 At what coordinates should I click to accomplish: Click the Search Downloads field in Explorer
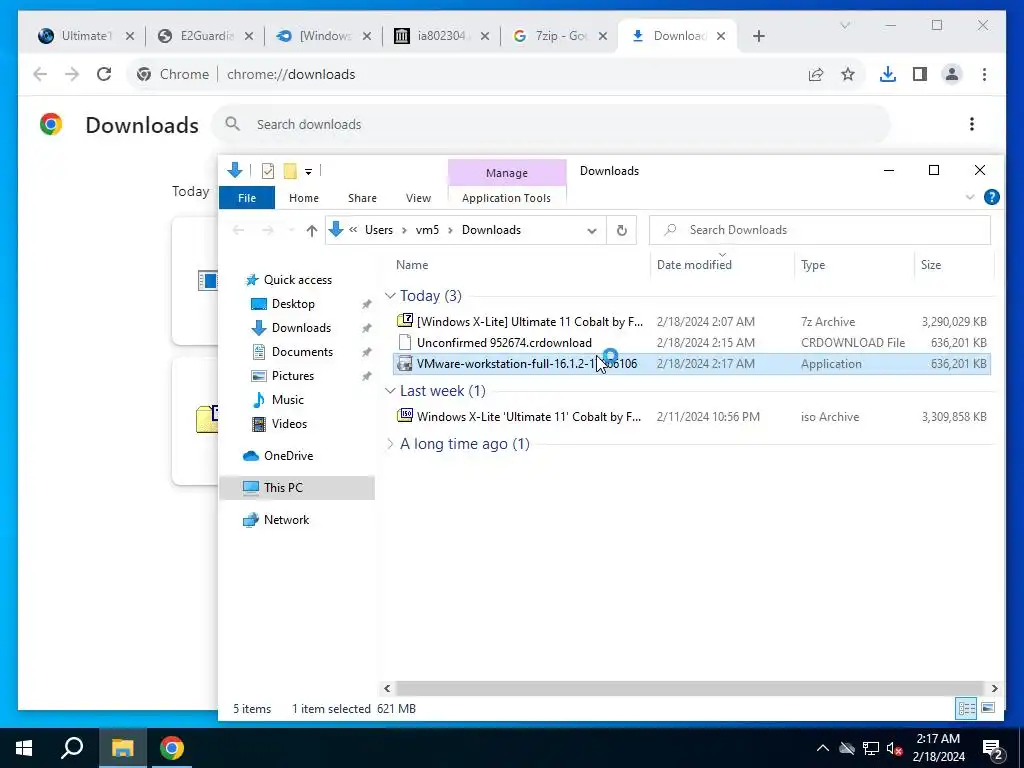click(x=820, y=230)
